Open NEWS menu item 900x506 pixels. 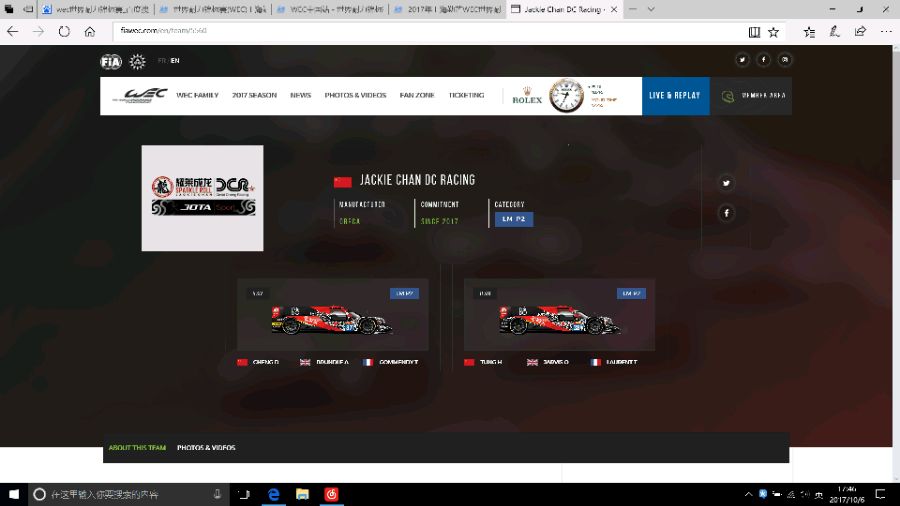click(x=300, y=95)
